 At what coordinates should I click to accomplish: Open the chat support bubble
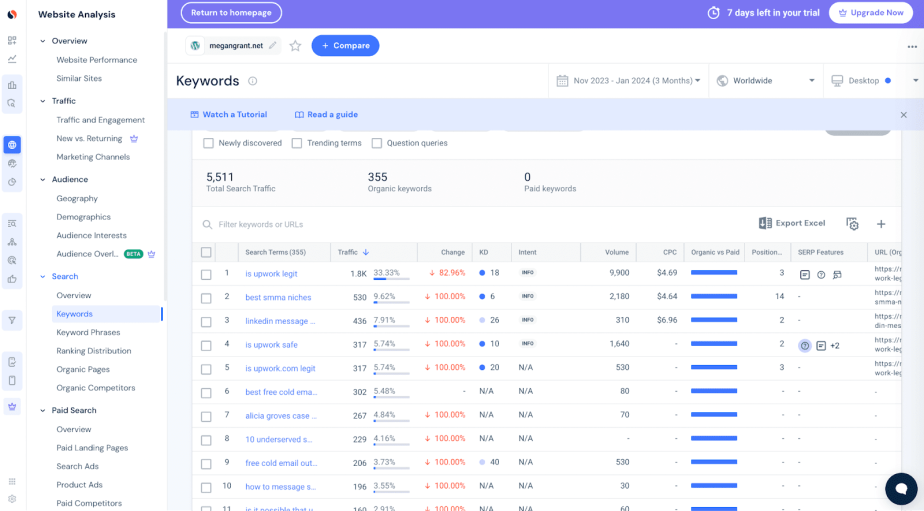[901, 488]
